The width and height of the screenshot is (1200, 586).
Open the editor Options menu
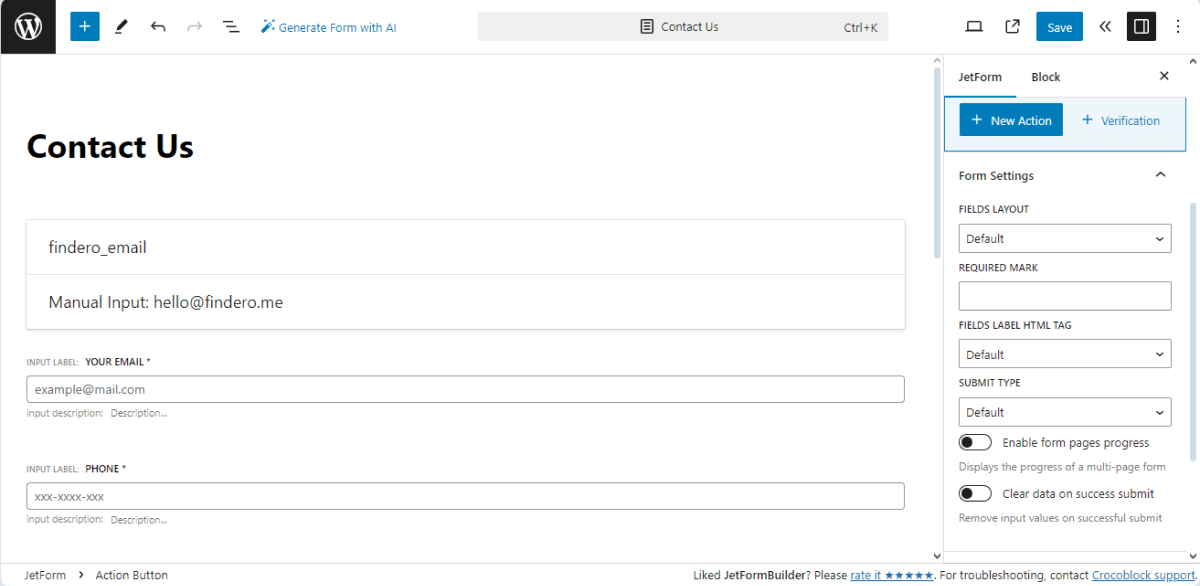pyautogui.click(x=1178, y=26)
